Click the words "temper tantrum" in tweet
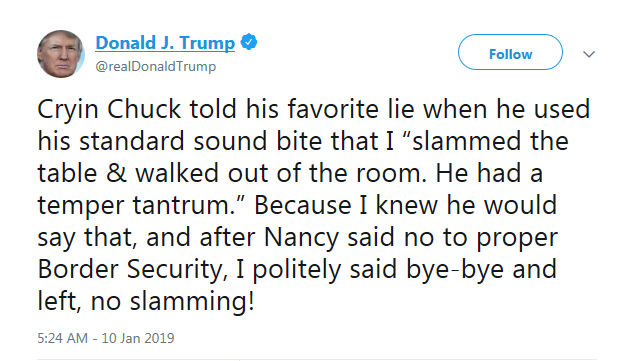The image size is (633, 361). point(134,206)
